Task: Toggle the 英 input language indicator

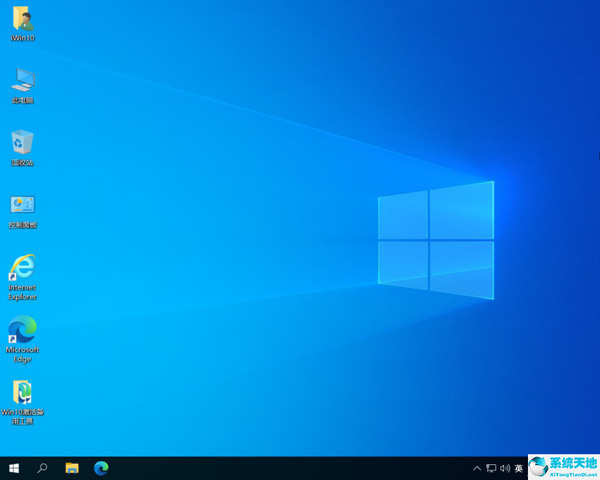Action: pos(519,468)
